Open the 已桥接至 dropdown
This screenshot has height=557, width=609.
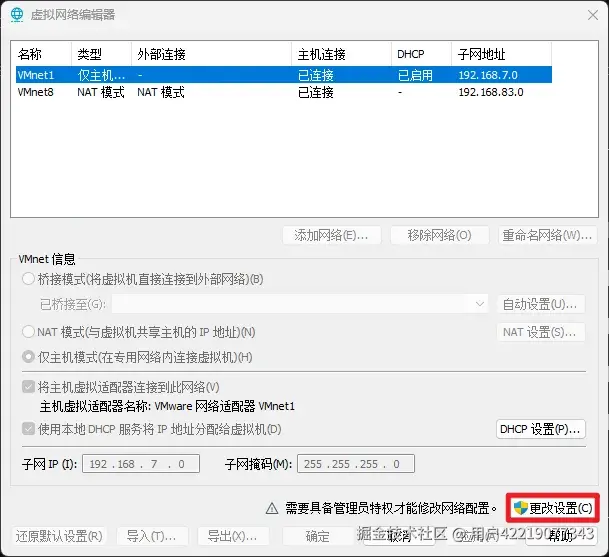click(x=300, y=304)
